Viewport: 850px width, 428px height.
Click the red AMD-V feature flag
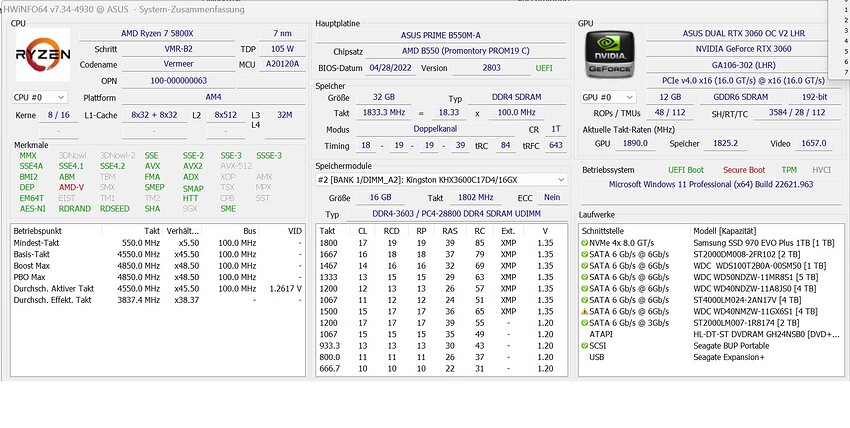[72, 187]
